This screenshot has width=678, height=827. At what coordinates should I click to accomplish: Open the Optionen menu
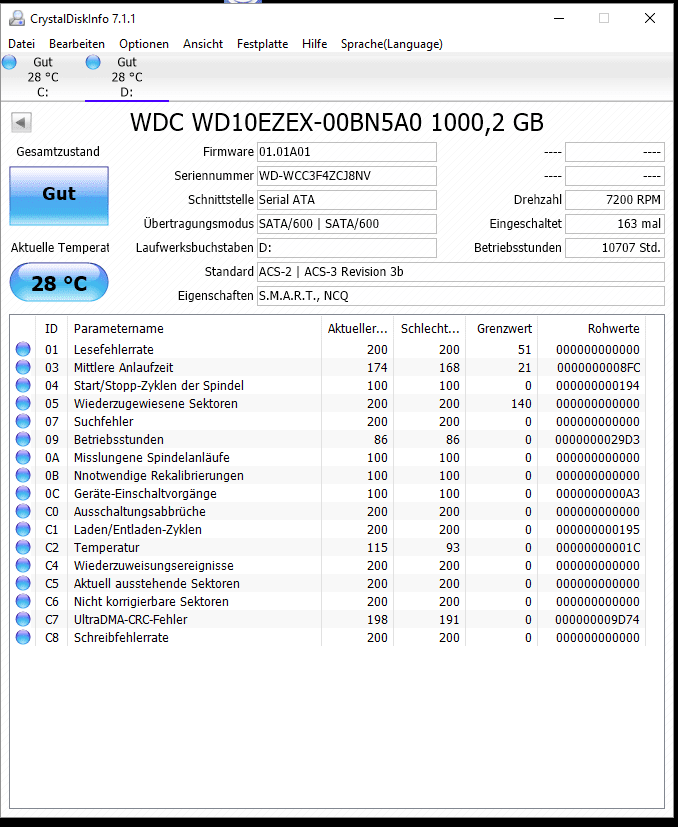[144, 44]
